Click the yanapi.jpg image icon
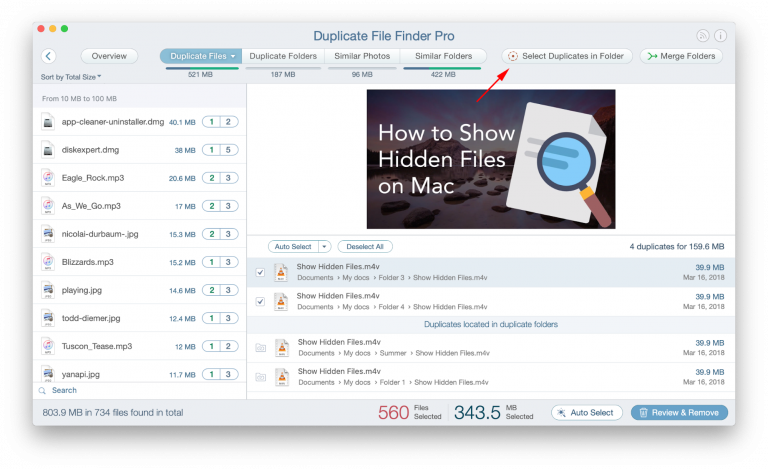Screen dimensions: 768x469 pyautogui.click(x=48, y=374)
